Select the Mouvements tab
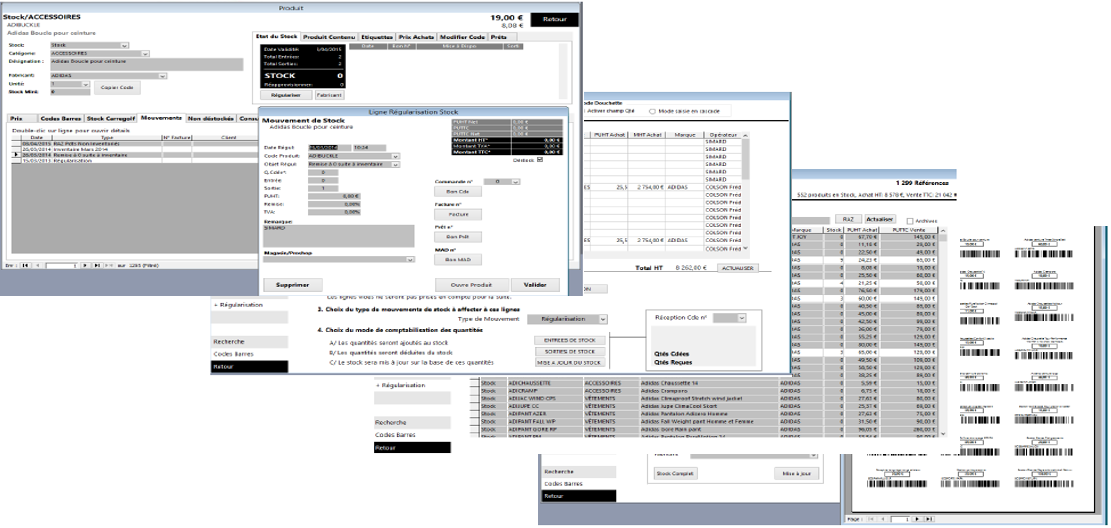Screen dimensions: 1111x528 pos(161,118)
